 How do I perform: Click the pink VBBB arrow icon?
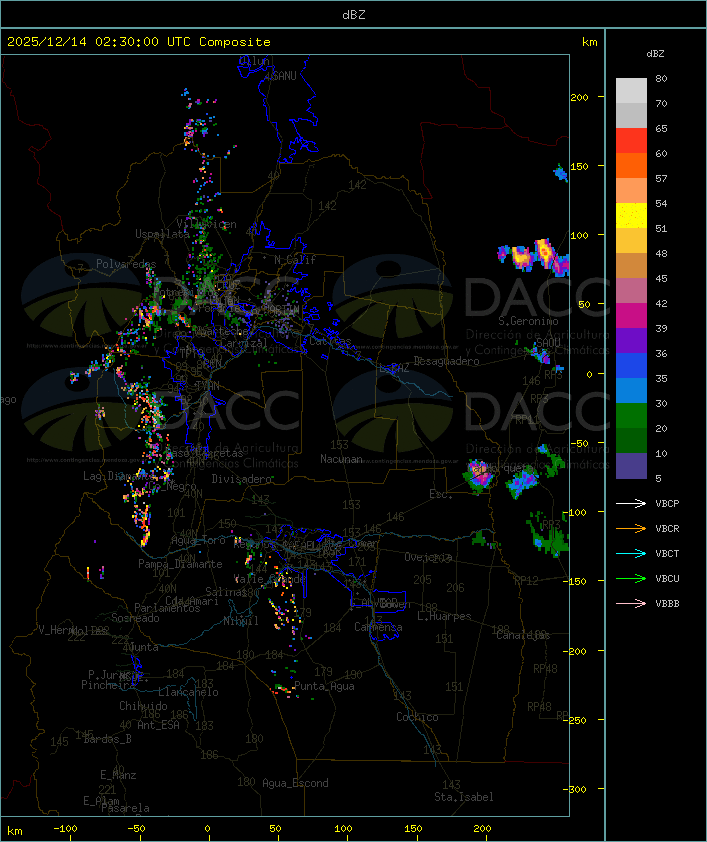point(631,604)
